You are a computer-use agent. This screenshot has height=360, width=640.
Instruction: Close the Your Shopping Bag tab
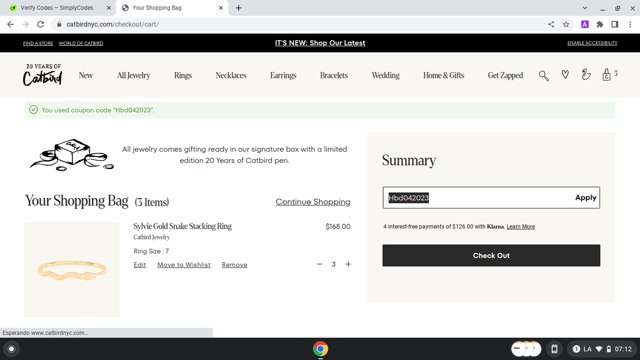pos(221,8)
